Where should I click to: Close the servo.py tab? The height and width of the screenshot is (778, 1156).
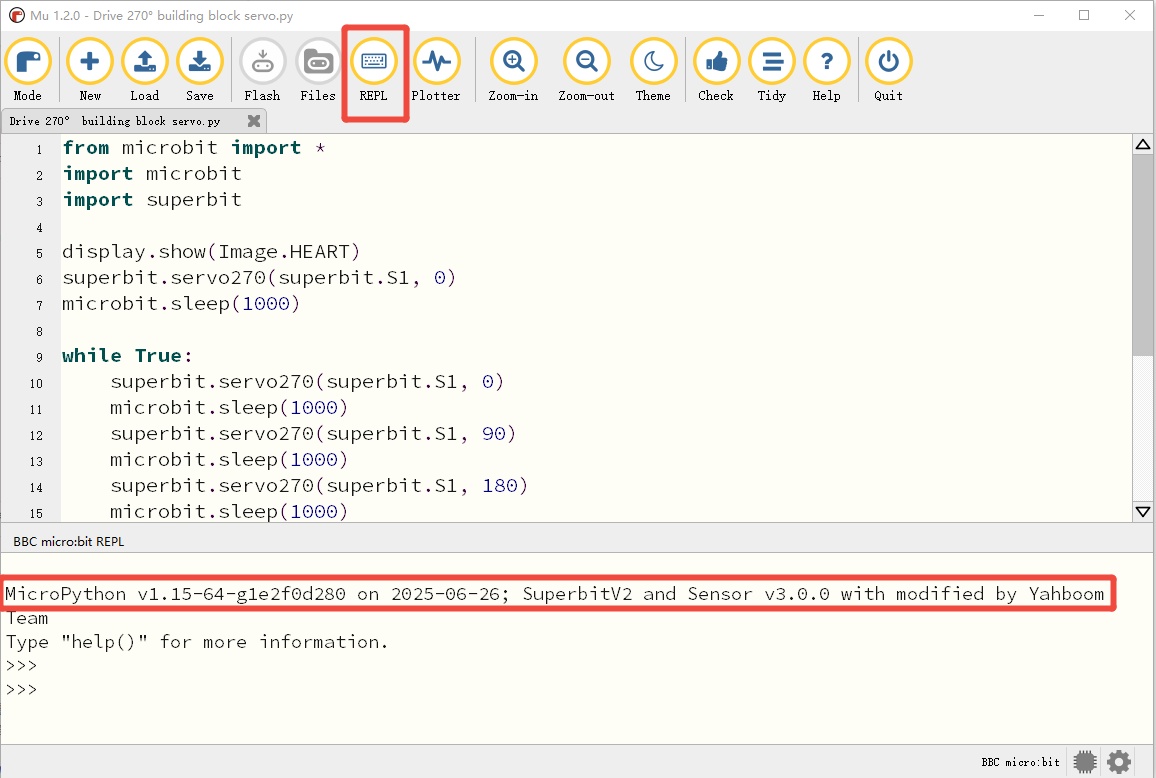[254, 121]
